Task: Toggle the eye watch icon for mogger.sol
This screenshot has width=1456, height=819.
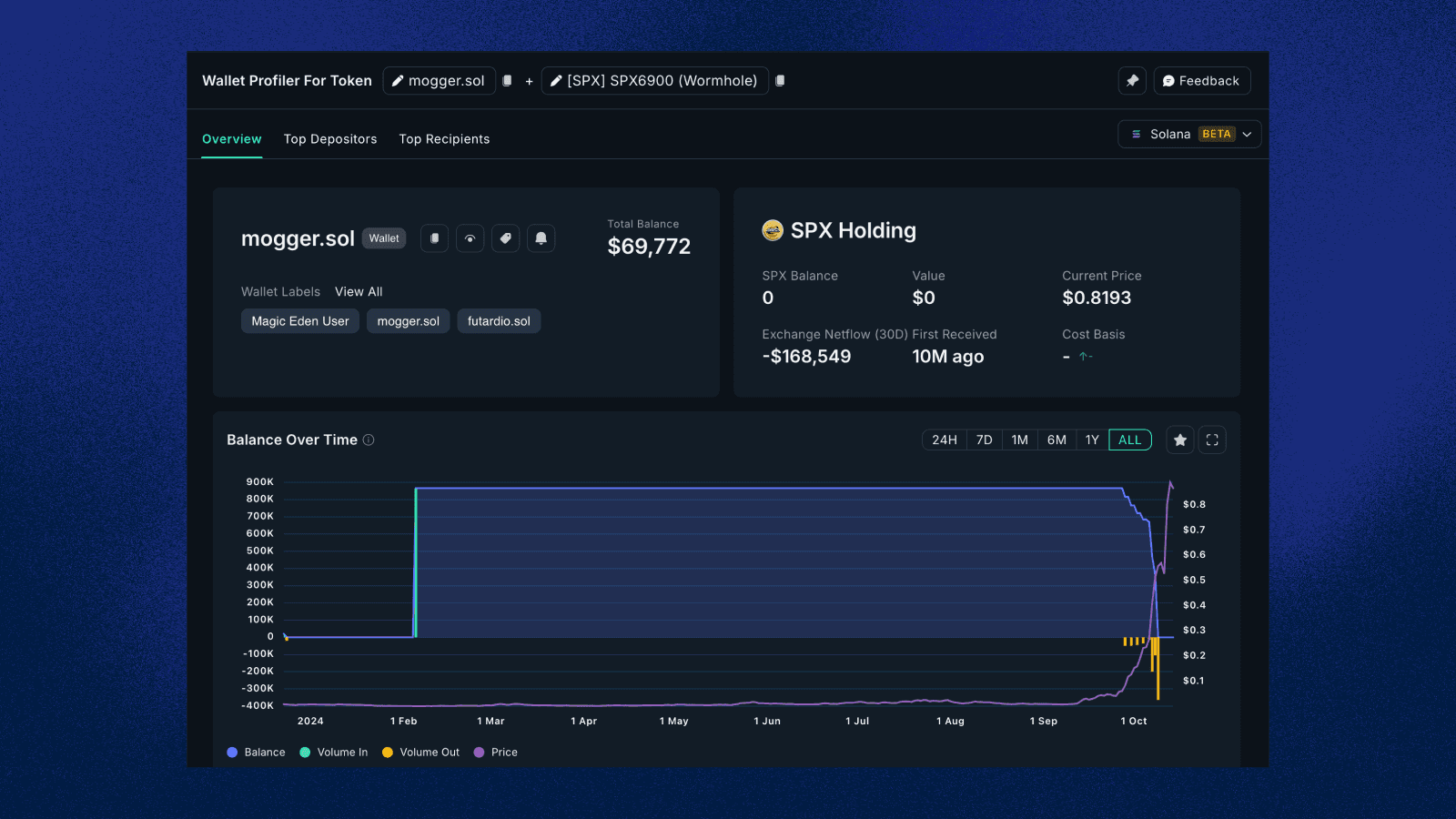Action: pos(470,238)
